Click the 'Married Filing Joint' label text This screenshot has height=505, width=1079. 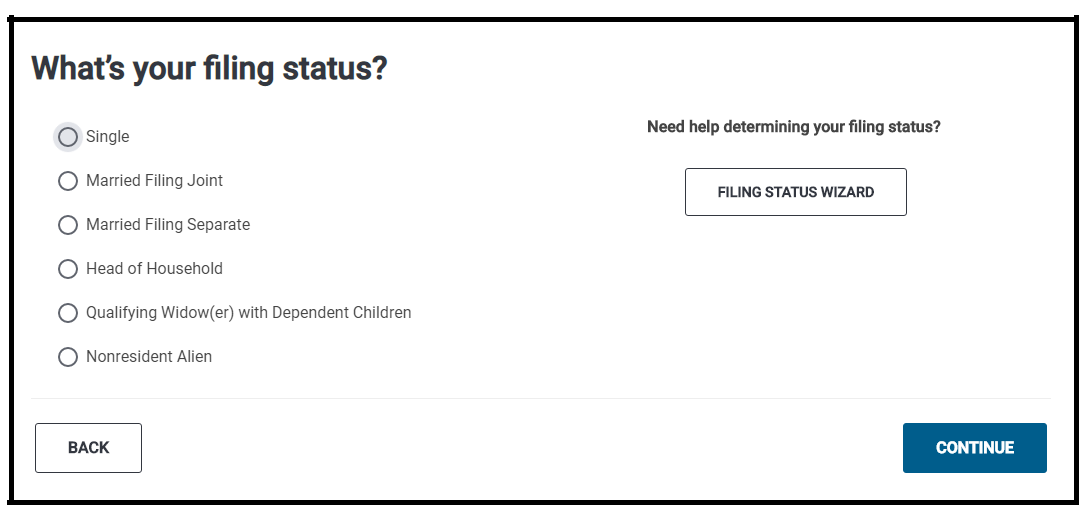154,181
